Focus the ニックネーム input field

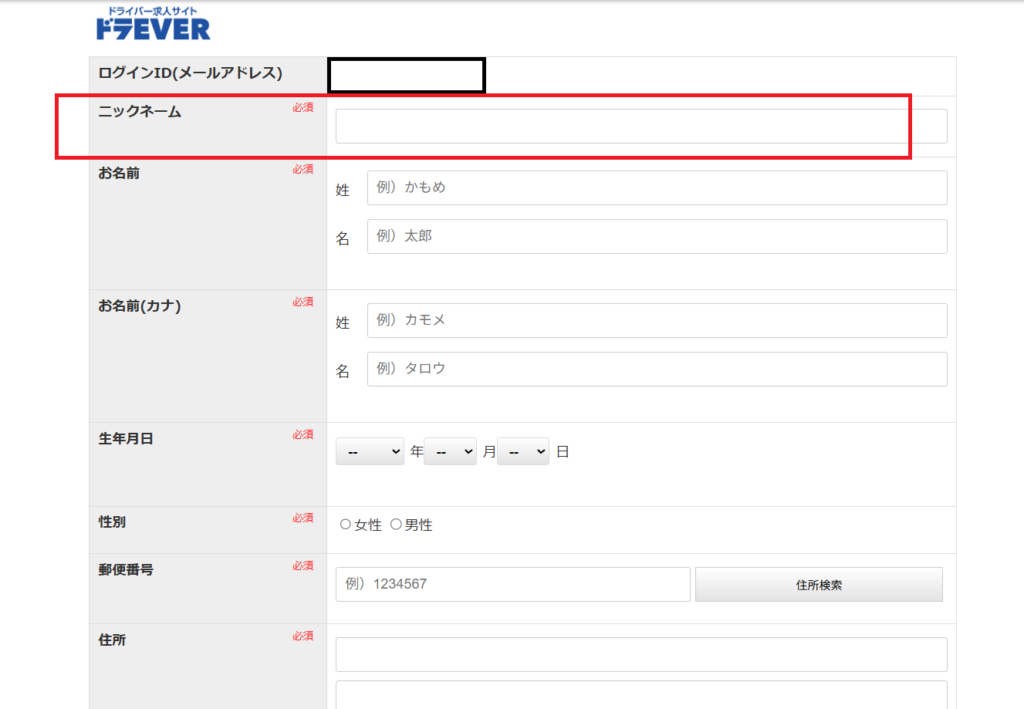[640, 126]
